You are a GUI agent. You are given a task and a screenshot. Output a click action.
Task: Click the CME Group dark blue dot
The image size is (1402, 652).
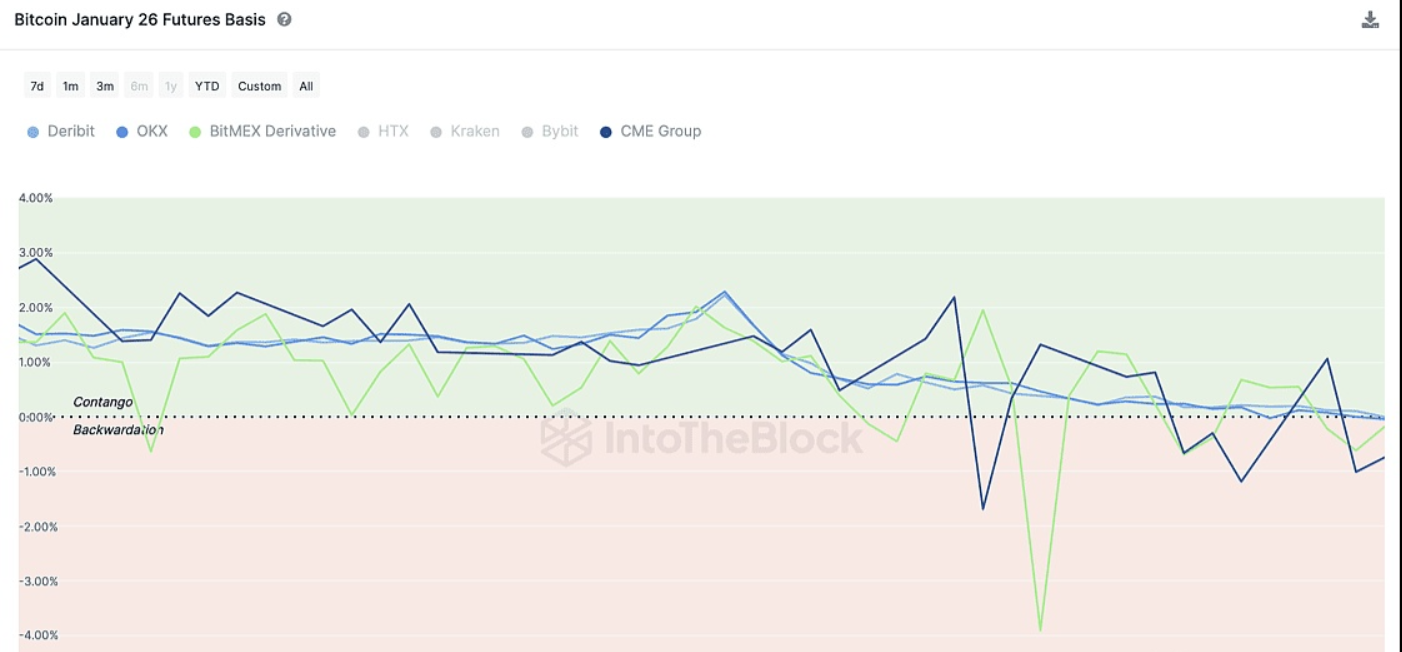point(606,132)
